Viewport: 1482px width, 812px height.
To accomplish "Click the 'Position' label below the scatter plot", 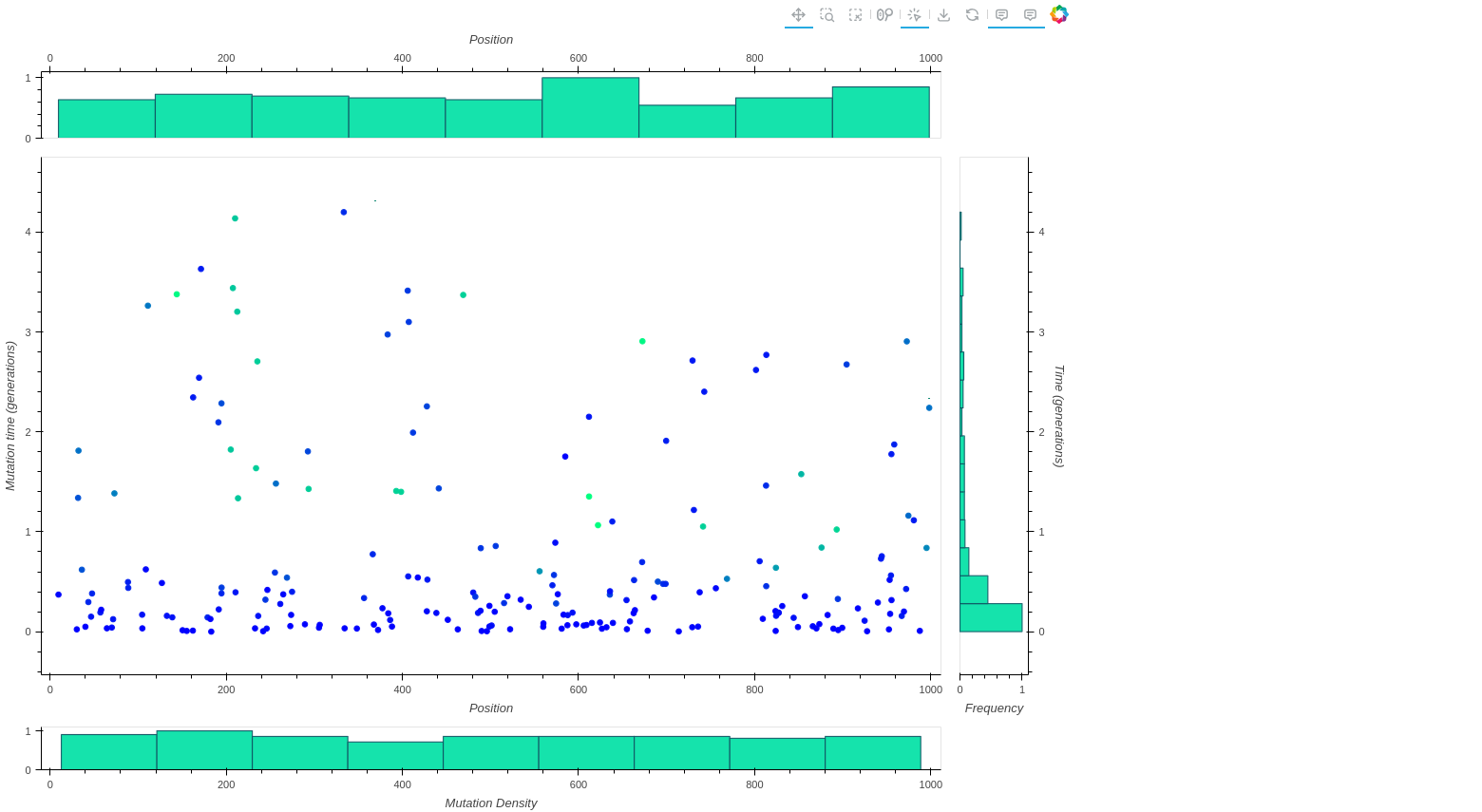I will tap(491, 708).
